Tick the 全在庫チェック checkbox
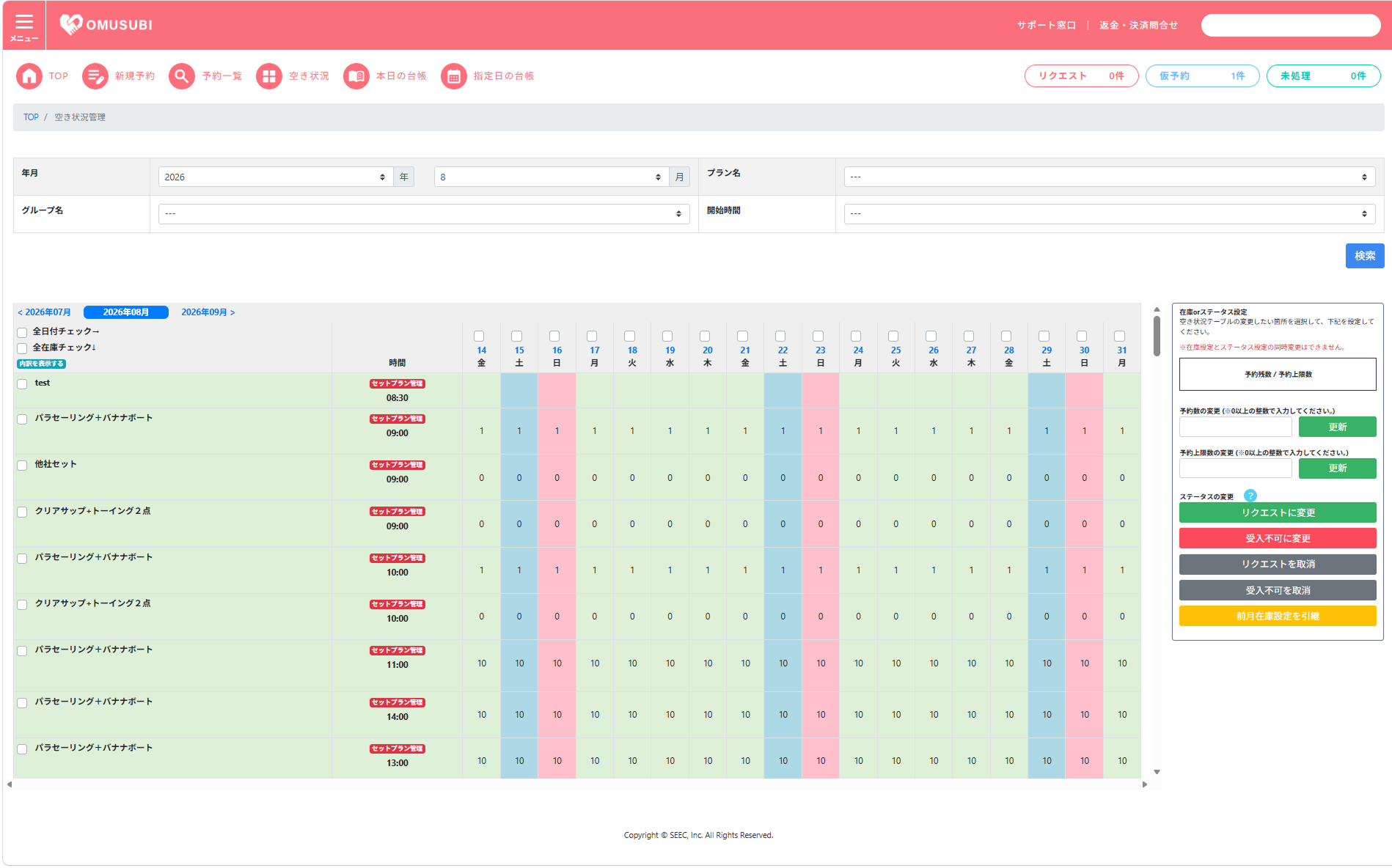This screenshot has height=868, width=1392. [22, 348]
